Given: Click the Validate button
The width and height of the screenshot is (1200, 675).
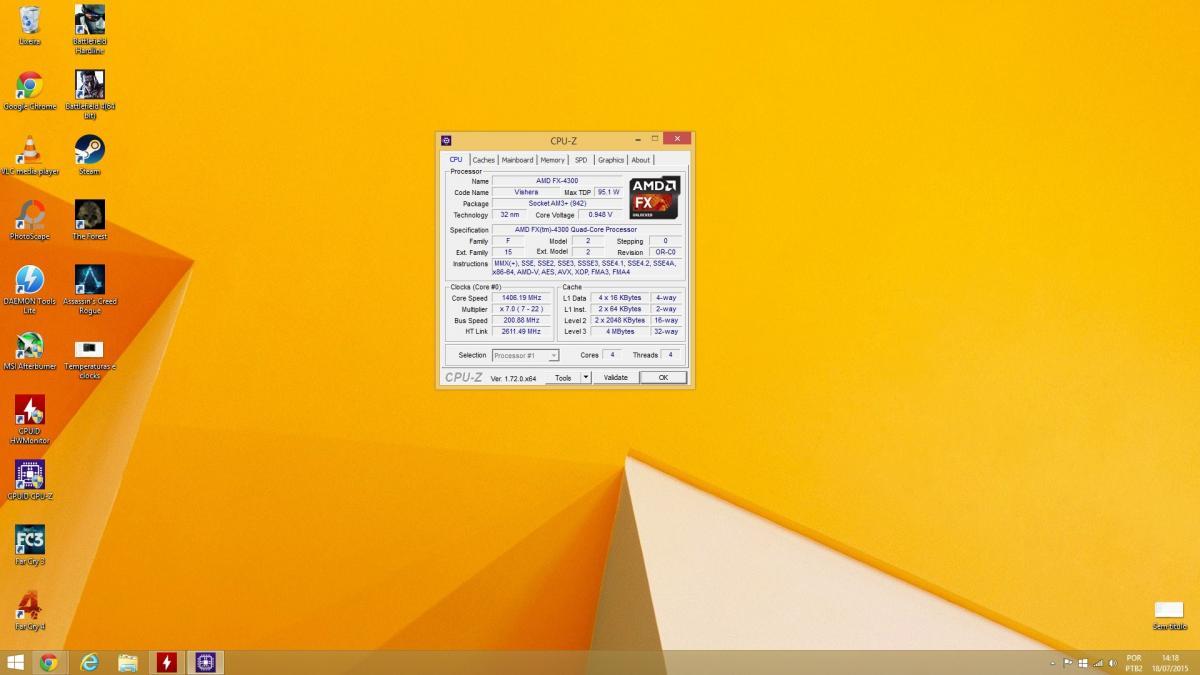Looking at the screenshot, I should pyautogui.click(x=616, y=378).
